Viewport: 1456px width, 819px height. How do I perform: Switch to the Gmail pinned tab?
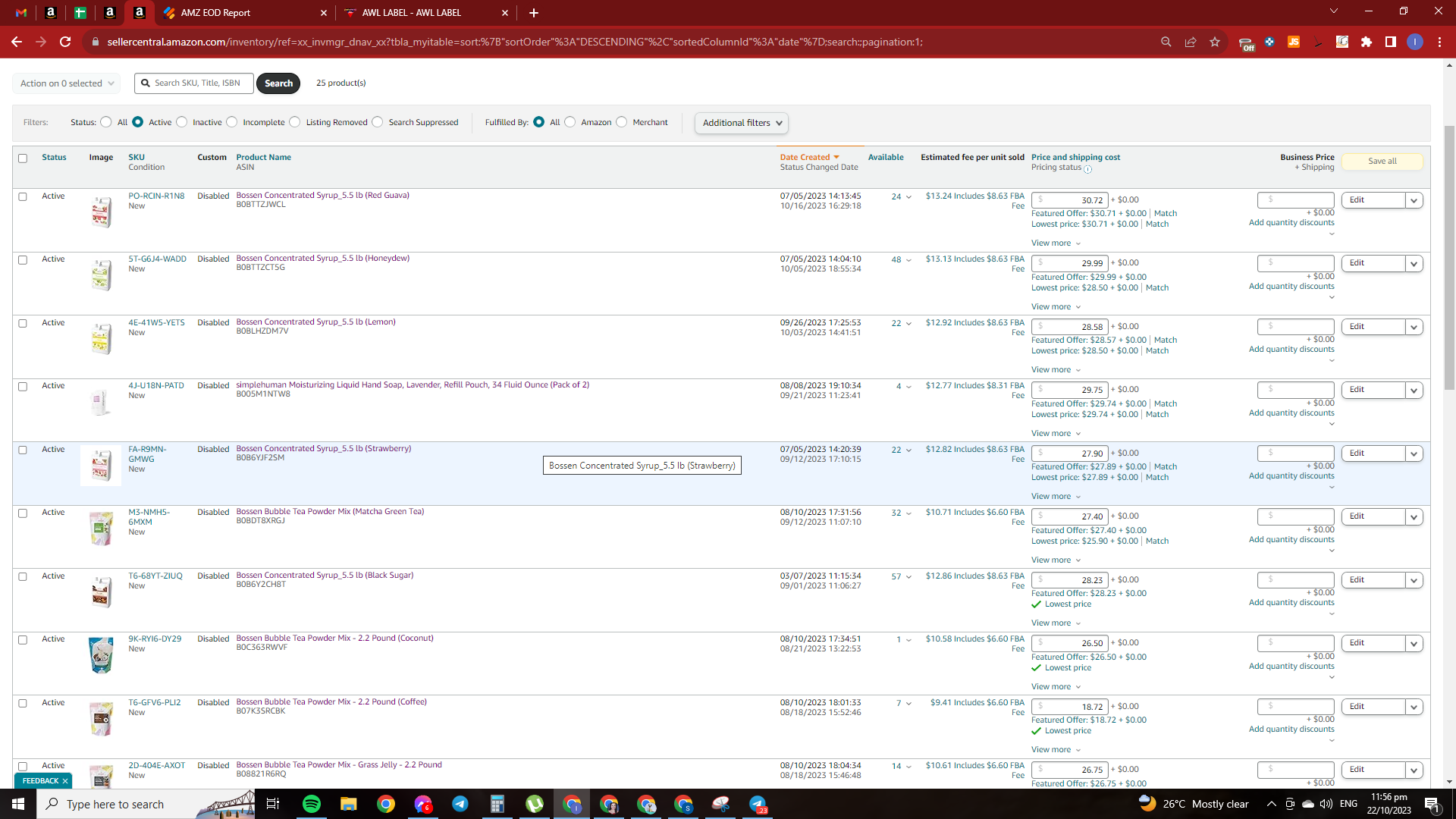click(21, 13)
